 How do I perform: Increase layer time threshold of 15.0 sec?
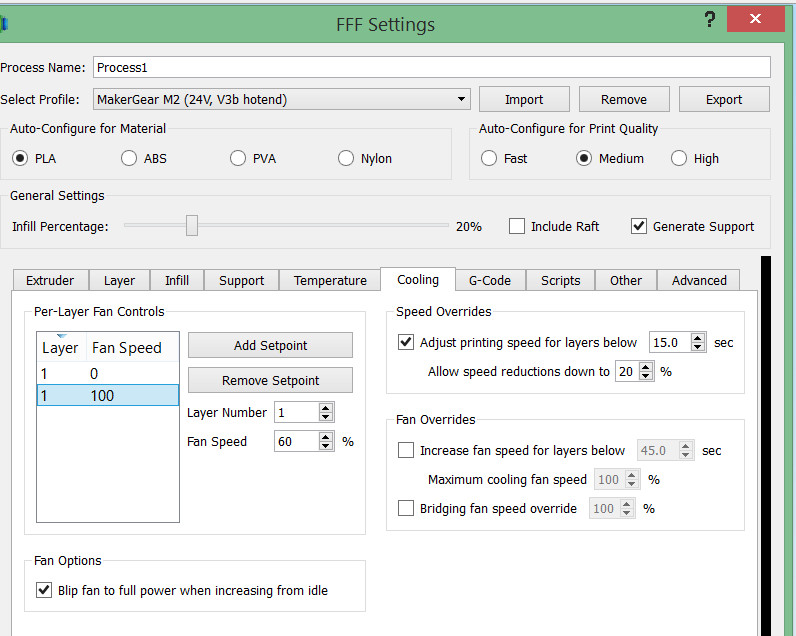coord(698,337)
